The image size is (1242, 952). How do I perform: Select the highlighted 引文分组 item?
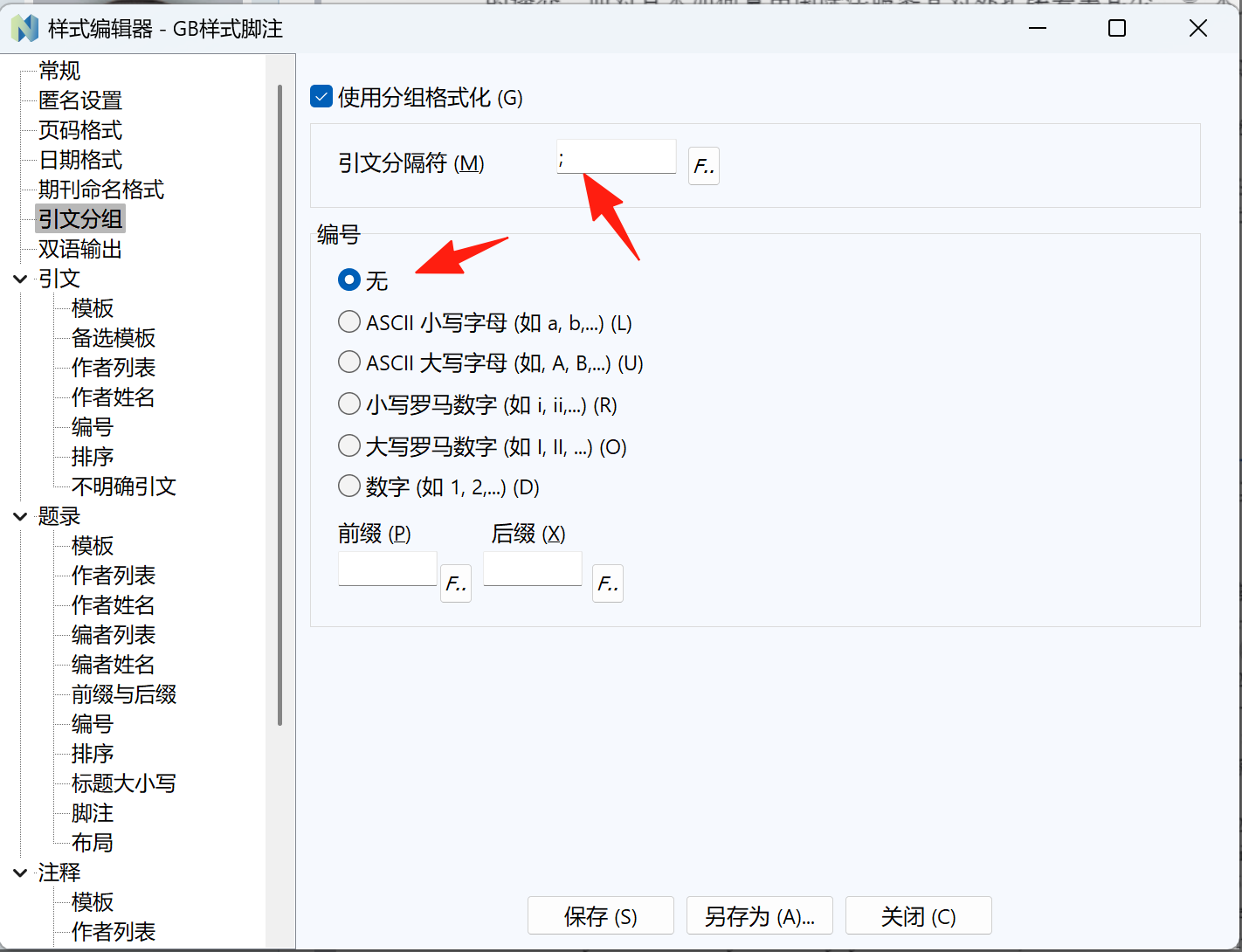coord(80,219)
